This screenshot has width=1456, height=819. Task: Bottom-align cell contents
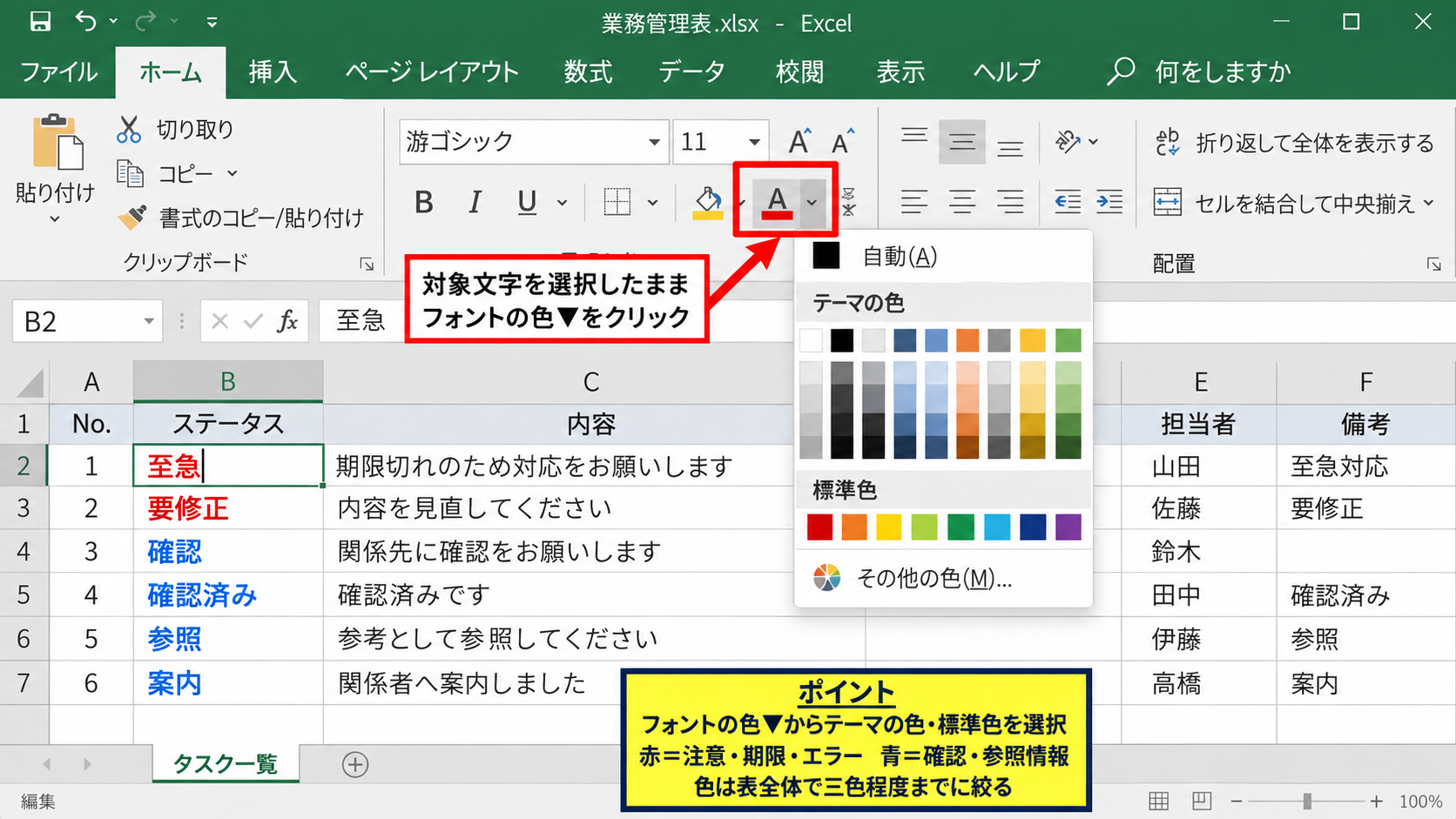point(1010,148)
